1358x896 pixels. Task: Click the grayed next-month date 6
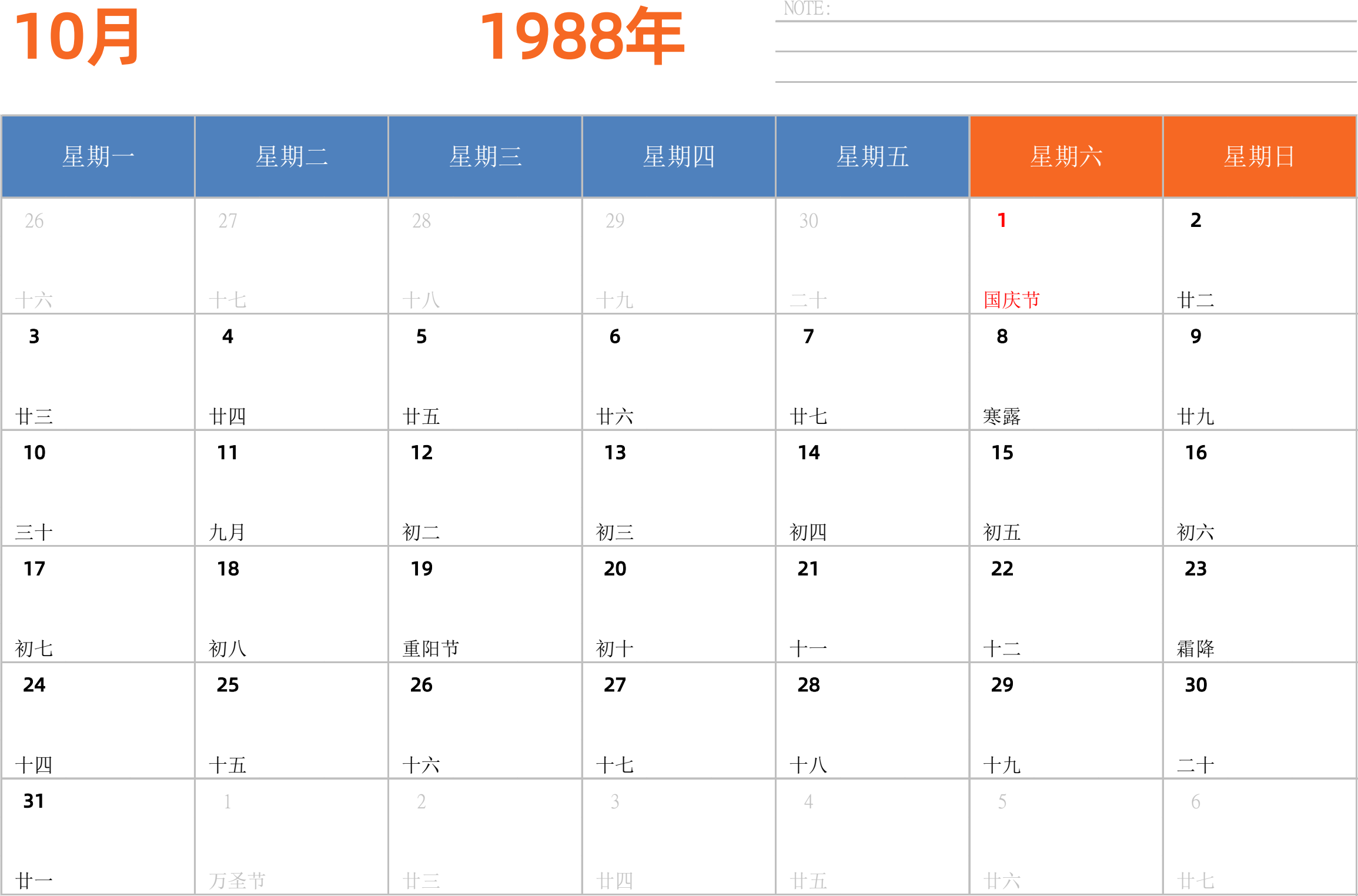(1196, 801)
